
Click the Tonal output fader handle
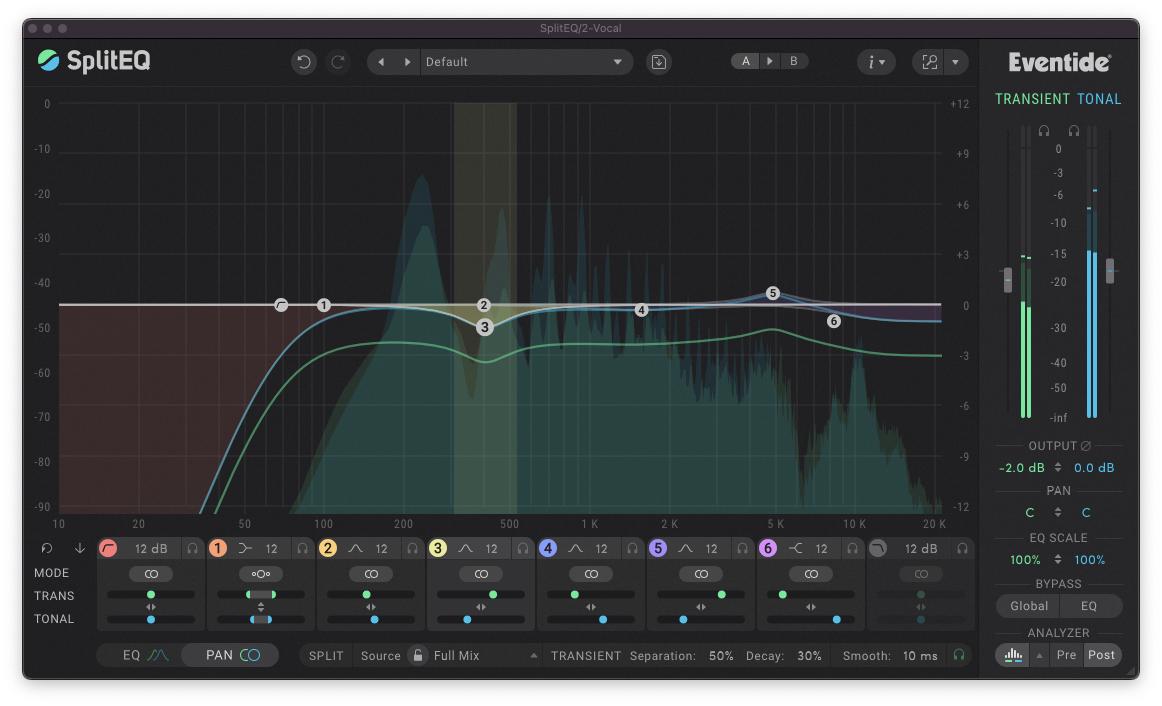point(1110,270)
